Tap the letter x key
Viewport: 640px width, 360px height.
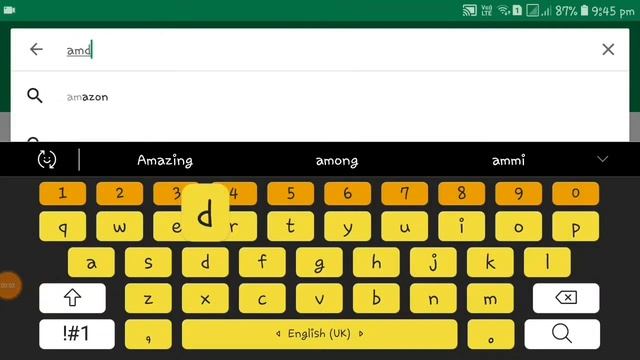(205, 298)
